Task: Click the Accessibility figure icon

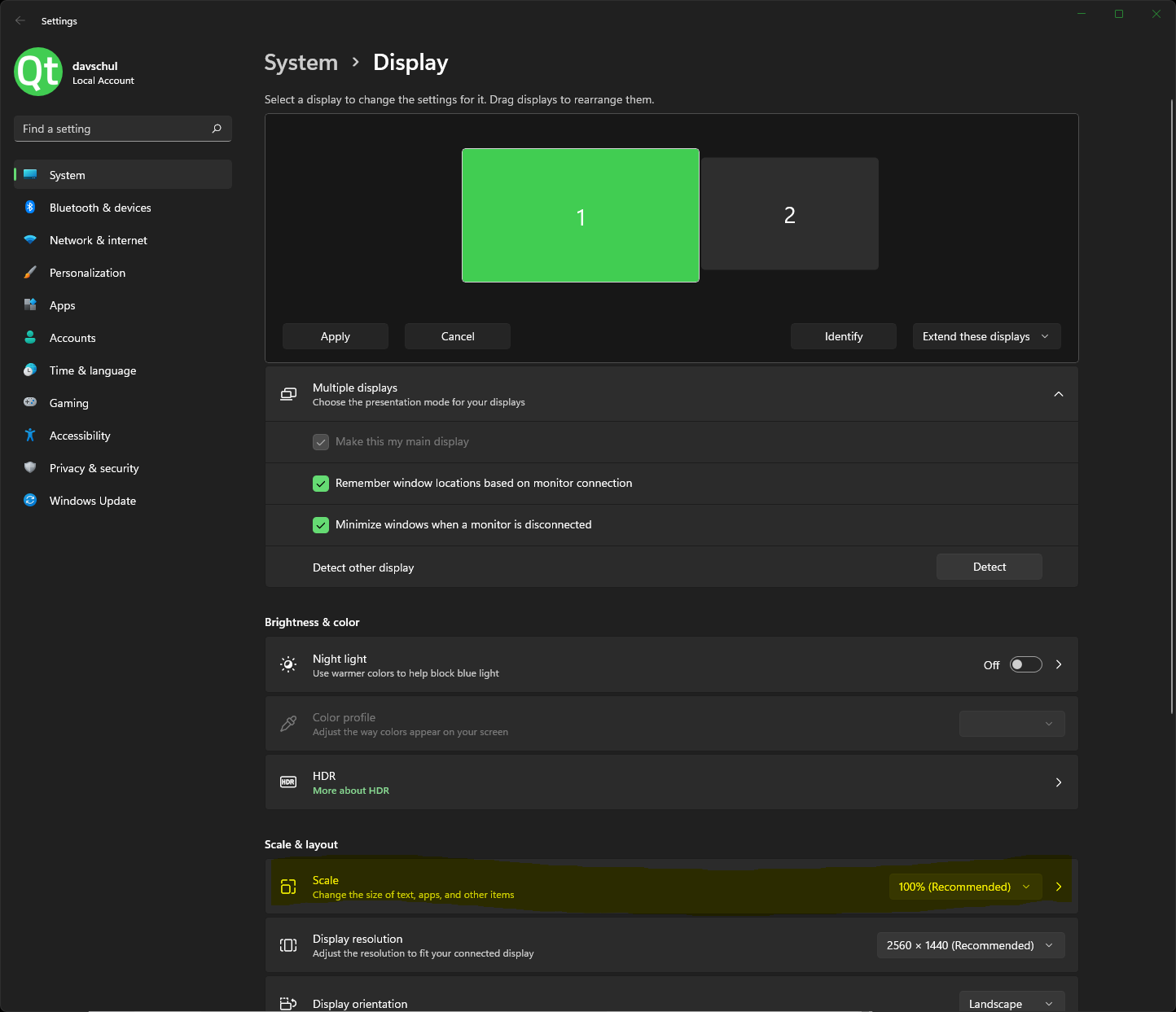Action: pyautogui.click(x=30, y=436)
